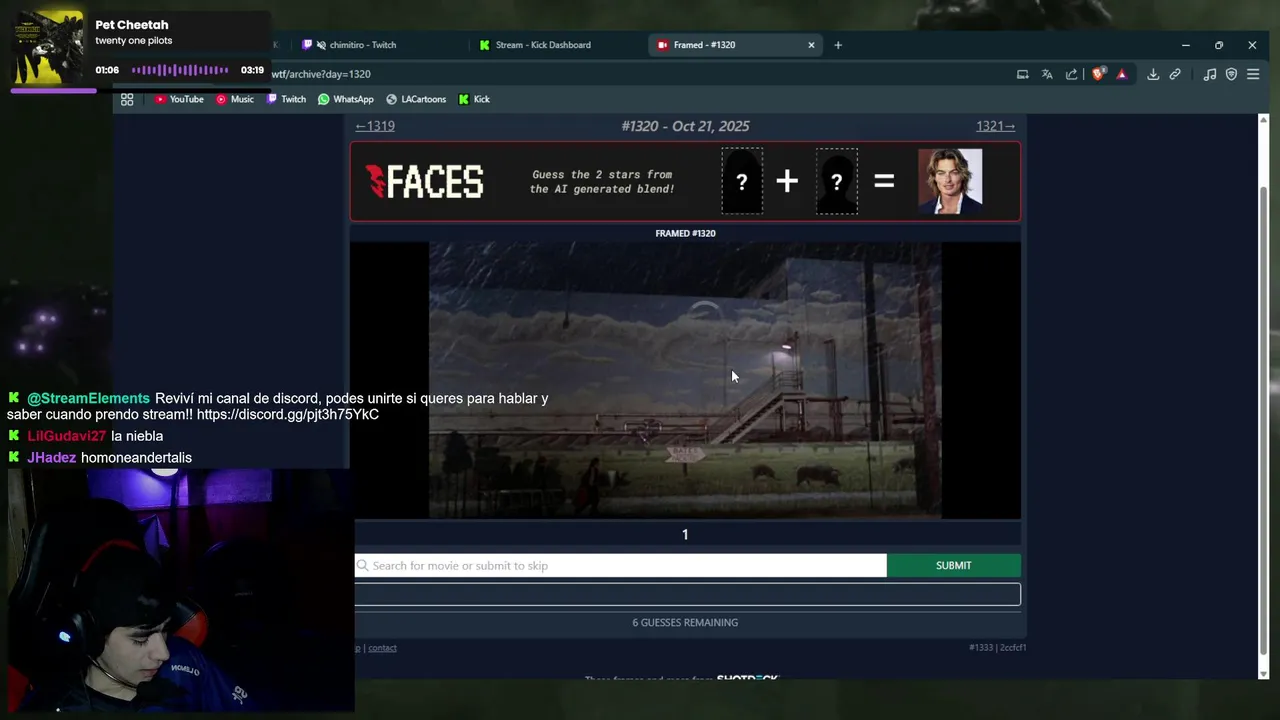Close the Framed - #1320 tab
Image resolution: width=1280 pixels, height=720 pixels.
point(811,45)
